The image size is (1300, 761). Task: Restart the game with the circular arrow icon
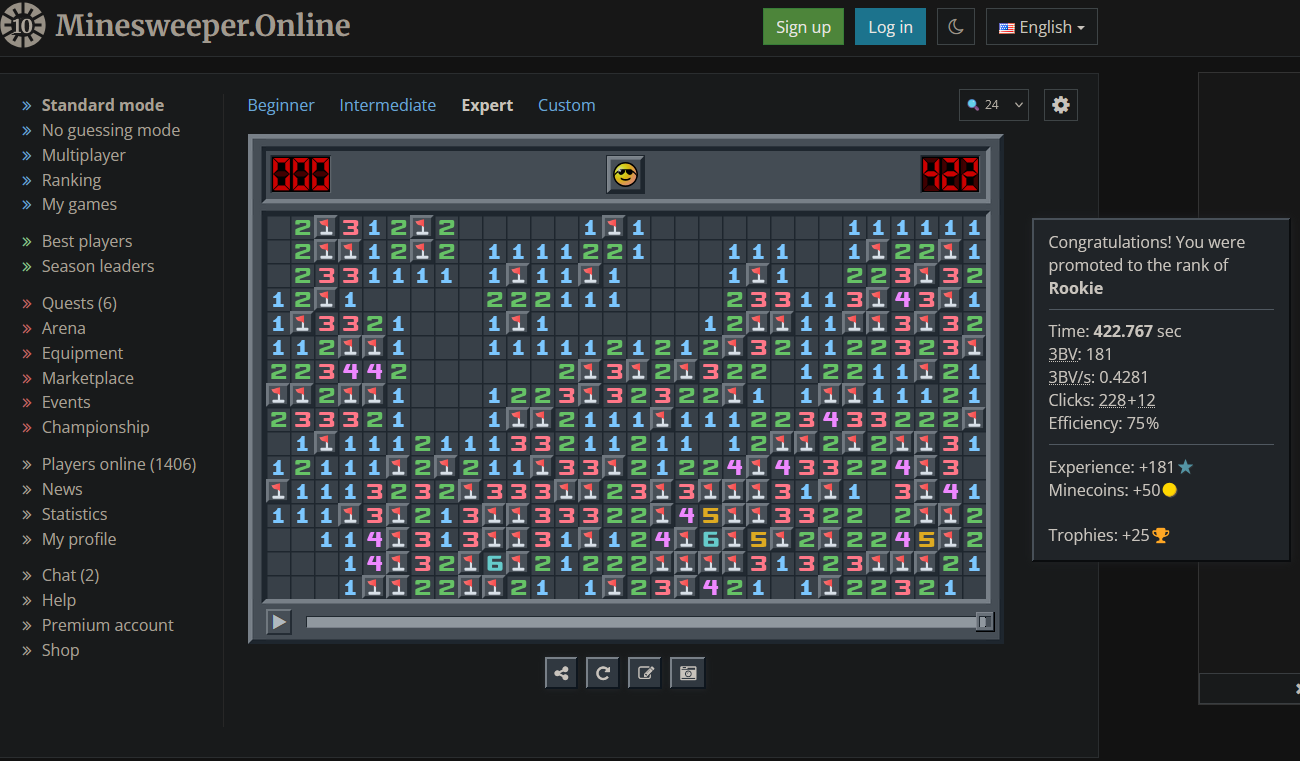(603, 673)
